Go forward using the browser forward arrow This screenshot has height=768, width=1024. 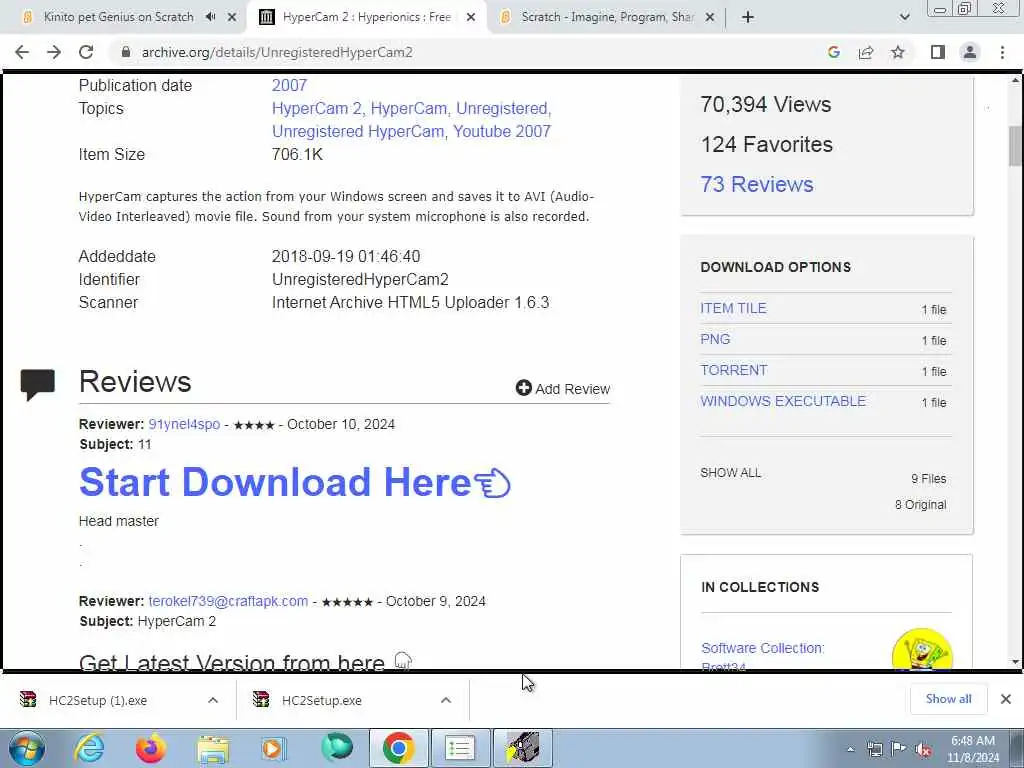coord(54,52)
